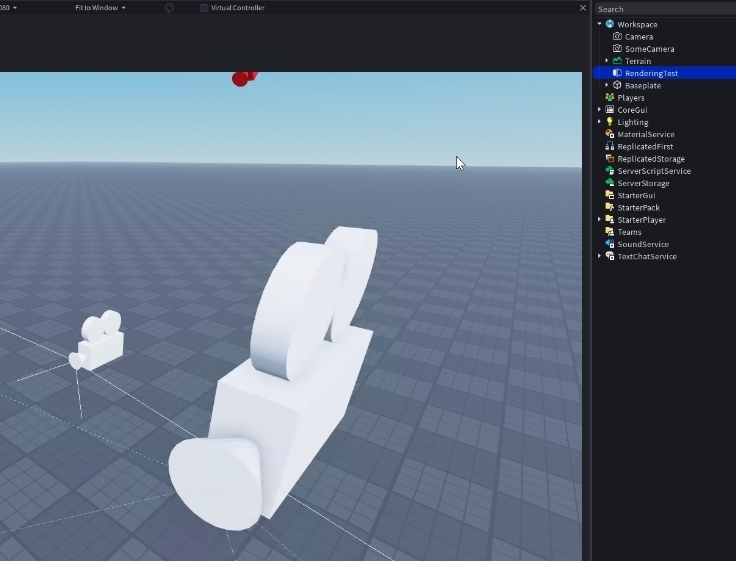Open the resolution dropdown arrow at left
Screen dimensions: 736x561
point(15,8)
